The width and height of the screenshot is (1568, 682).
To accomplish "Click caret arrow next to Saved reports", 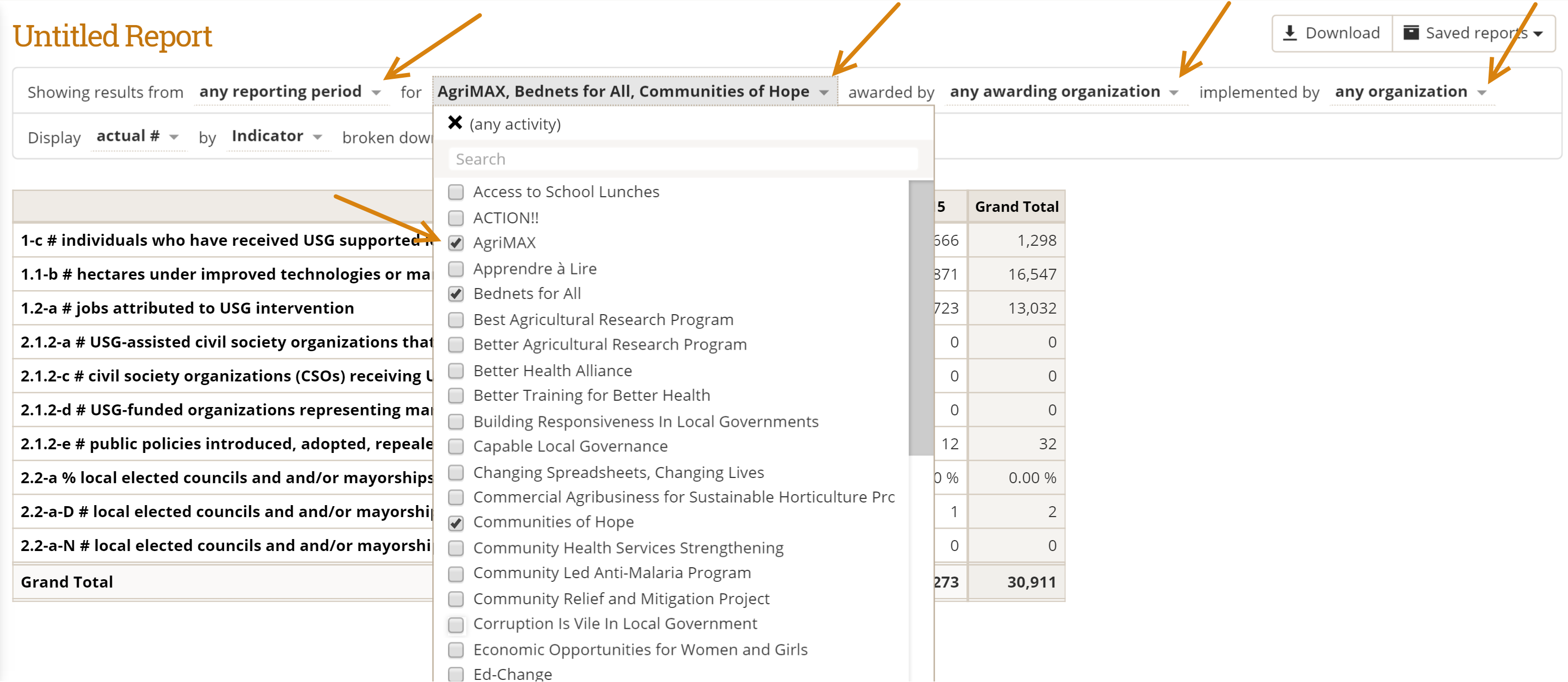I will 1538,34.
